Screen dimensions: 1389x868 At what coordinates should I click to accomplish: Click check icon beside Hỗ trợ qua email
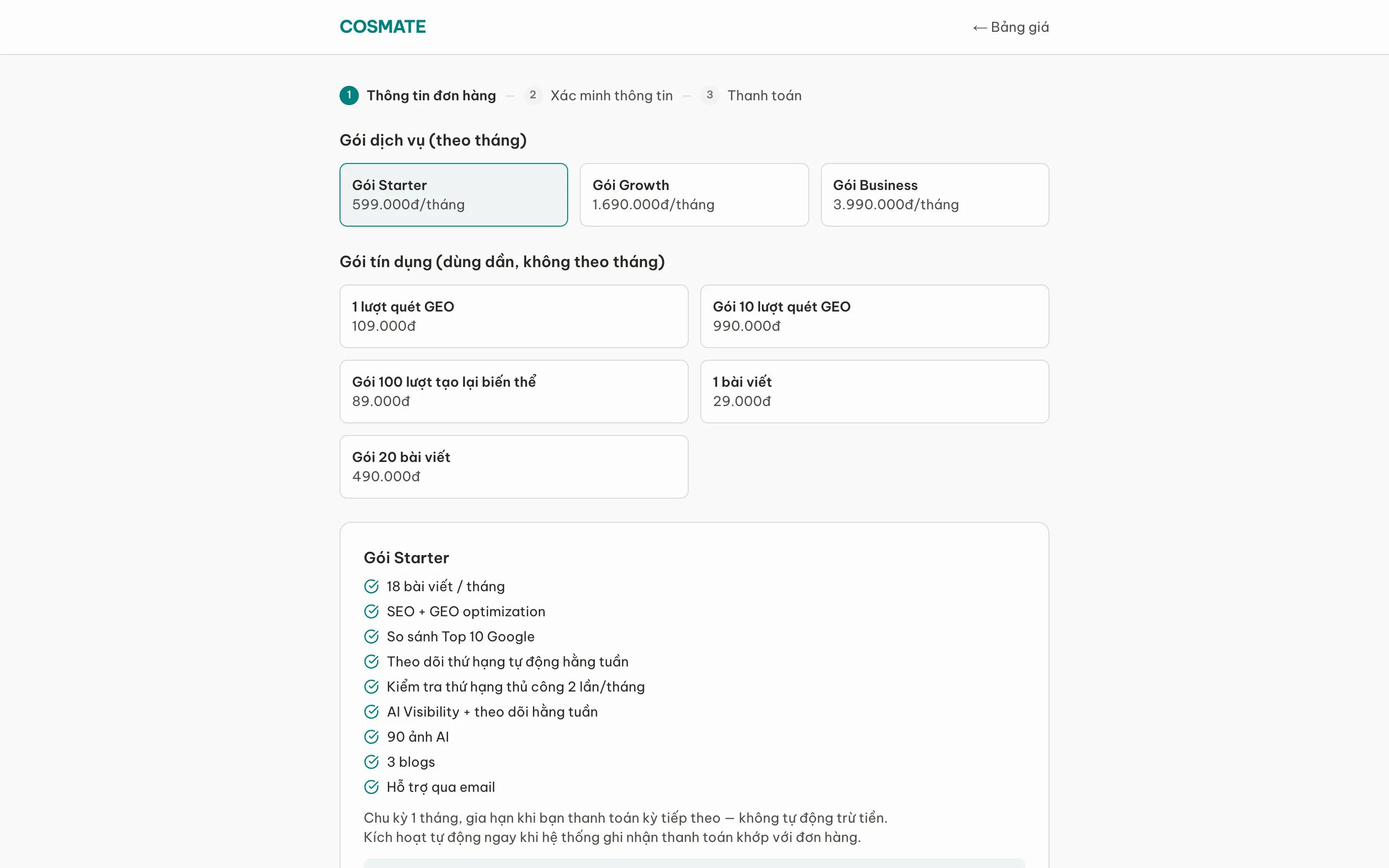[371, 787]
